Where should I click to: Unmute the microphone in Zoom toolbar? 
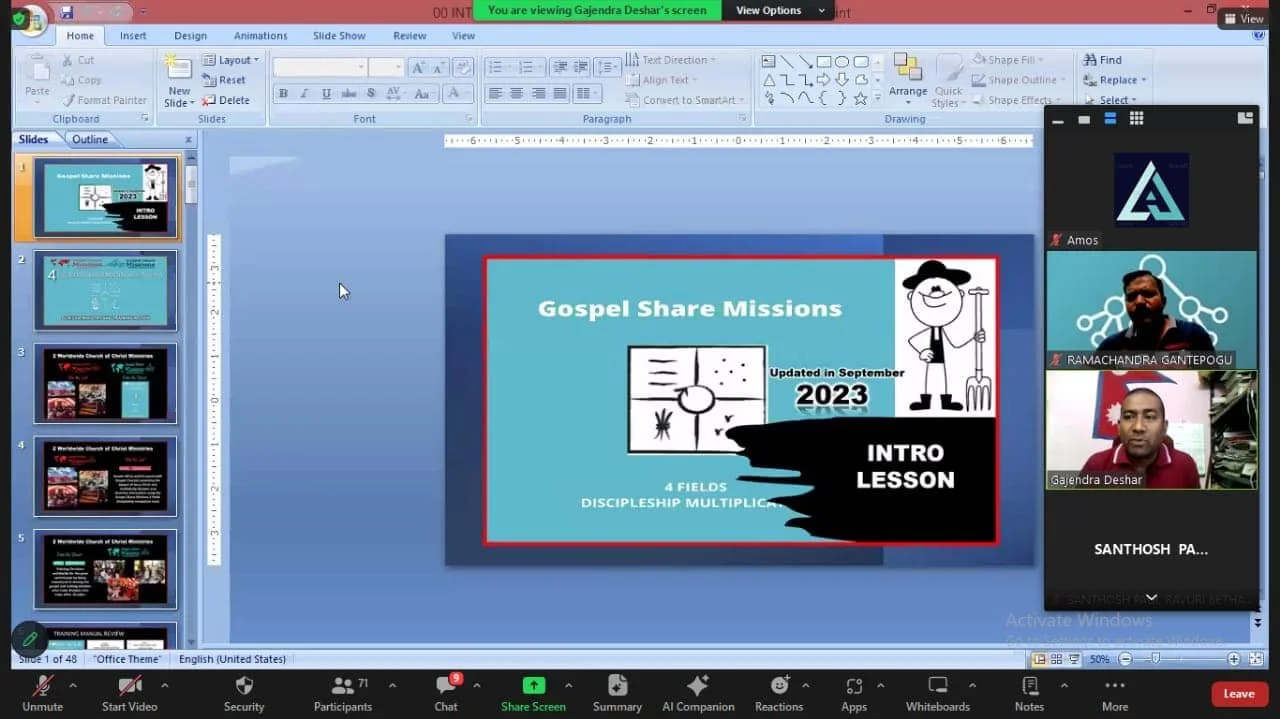pyautogui.click(x=42, y=693)
